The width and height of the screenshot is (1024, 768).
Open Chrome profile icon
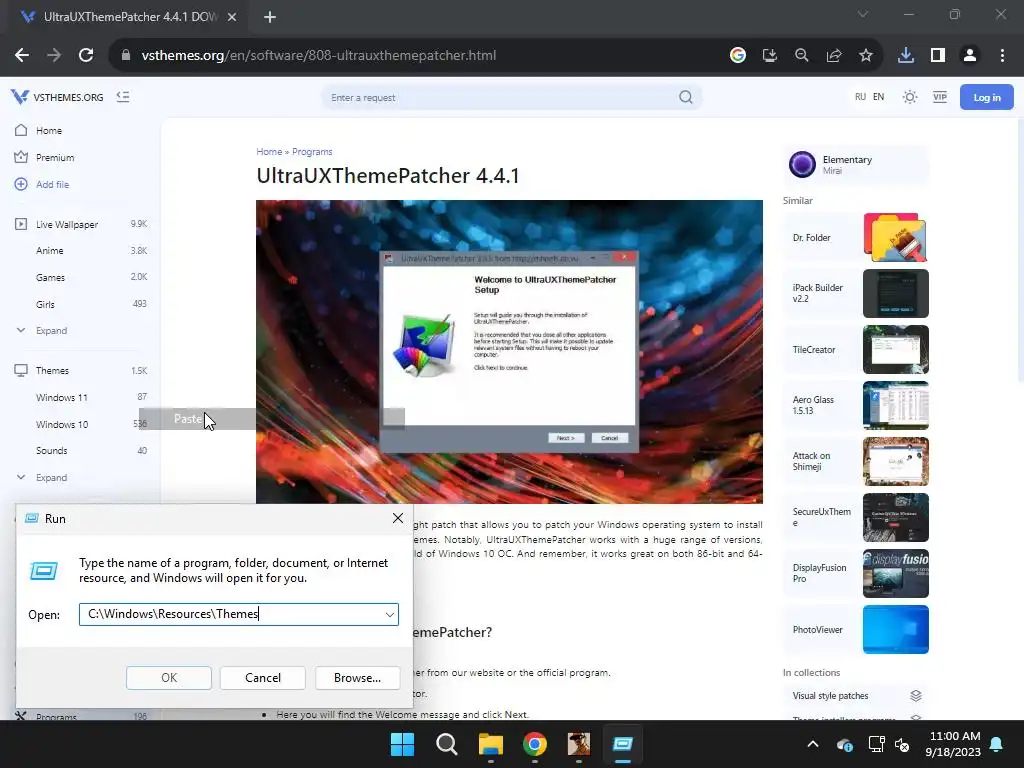pyautogui.click(x=970, y=56)
